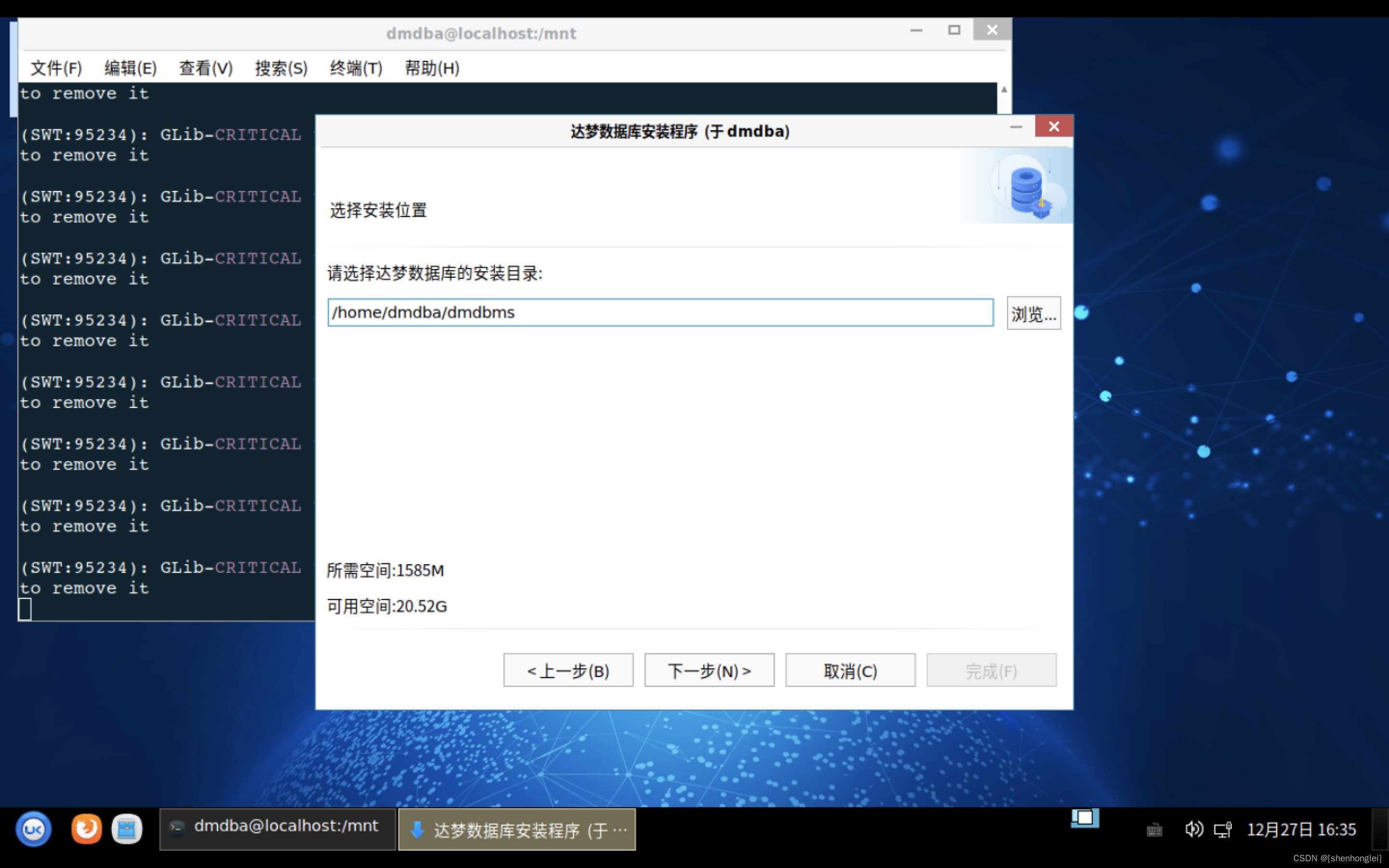1389x868 pixels.
Task: Launch the Firefox browser from taskbar
Action: tap(87, 829)
